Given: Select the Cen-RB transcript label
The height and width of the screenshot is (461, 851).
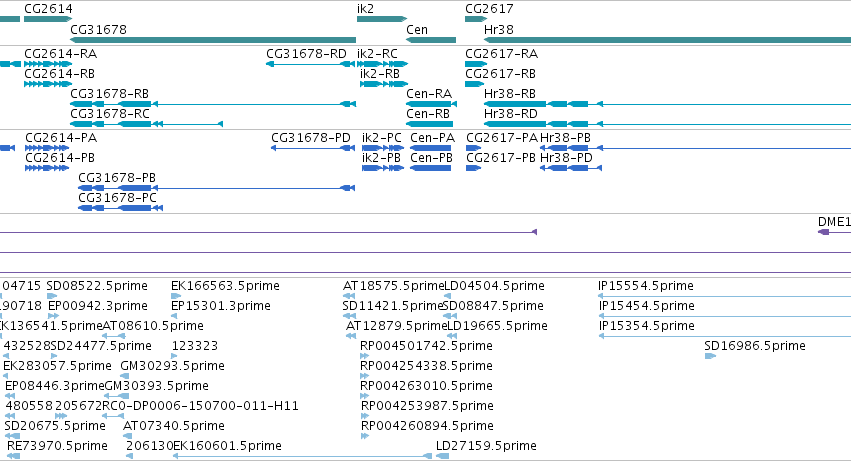Looking at the screenshot, I should click(428, 114).
